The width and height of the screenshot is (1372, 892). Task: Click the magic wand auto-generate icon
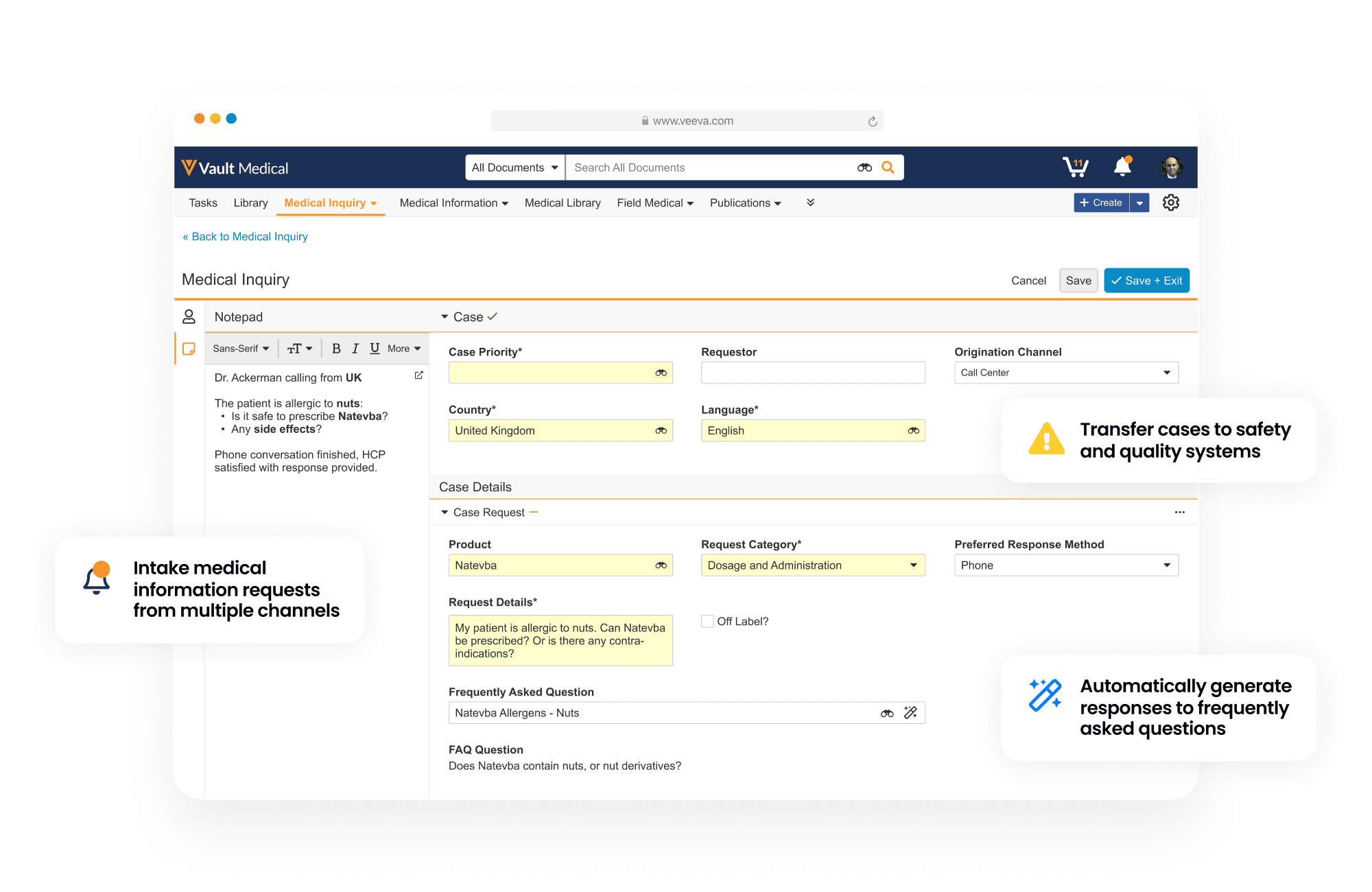910,713
